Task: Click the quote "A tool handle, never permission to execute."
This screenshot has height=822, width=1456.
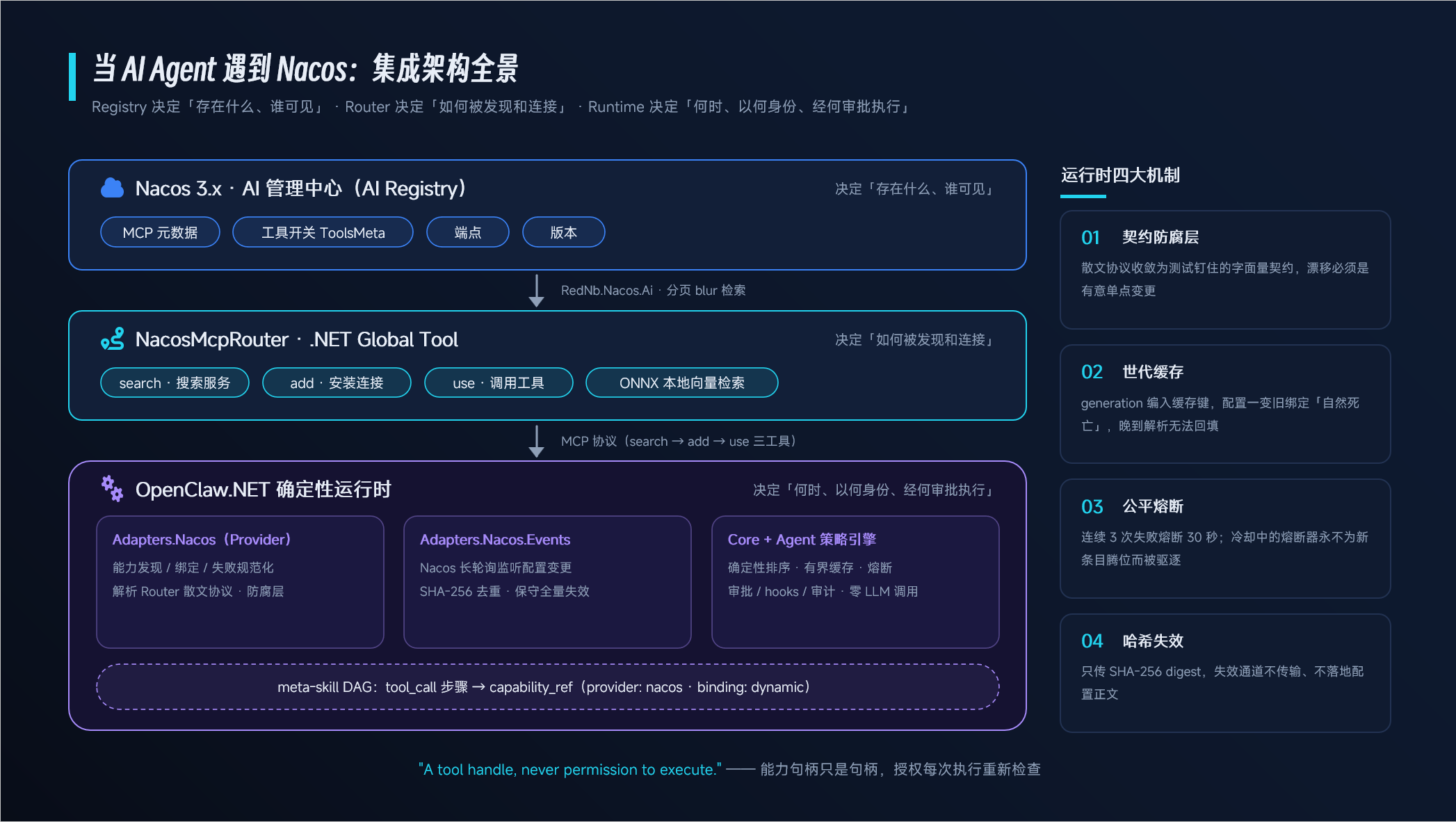Action: (x=570, y=769)
